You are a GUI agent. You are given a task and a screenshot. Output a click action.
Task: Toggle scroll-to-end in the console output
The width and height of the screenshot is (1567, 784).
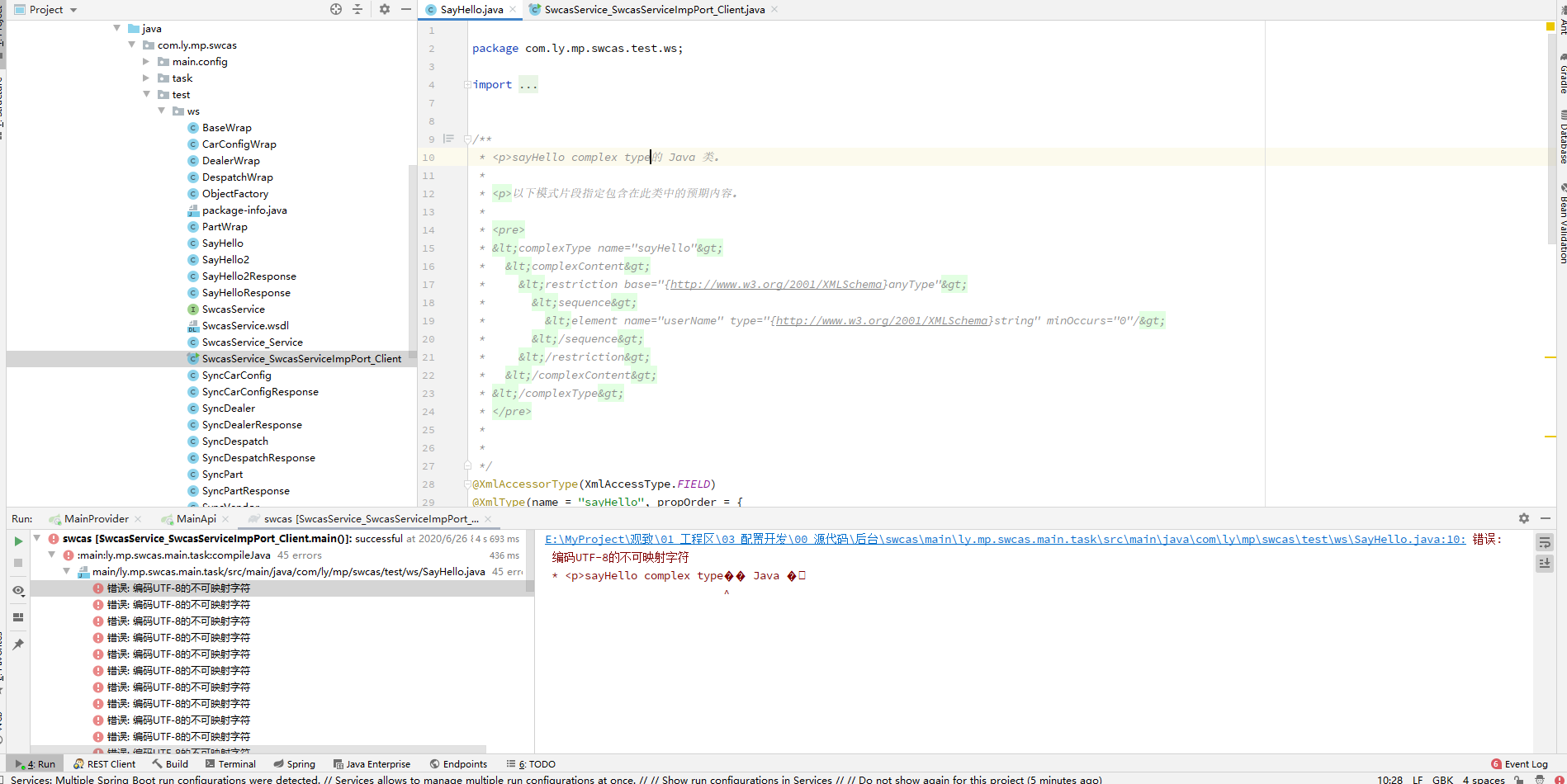[x=1545, y=563]
